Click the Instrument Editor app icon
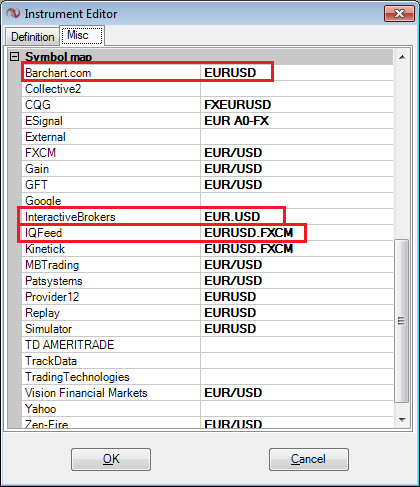420x487 pixels. click(13, 14)
